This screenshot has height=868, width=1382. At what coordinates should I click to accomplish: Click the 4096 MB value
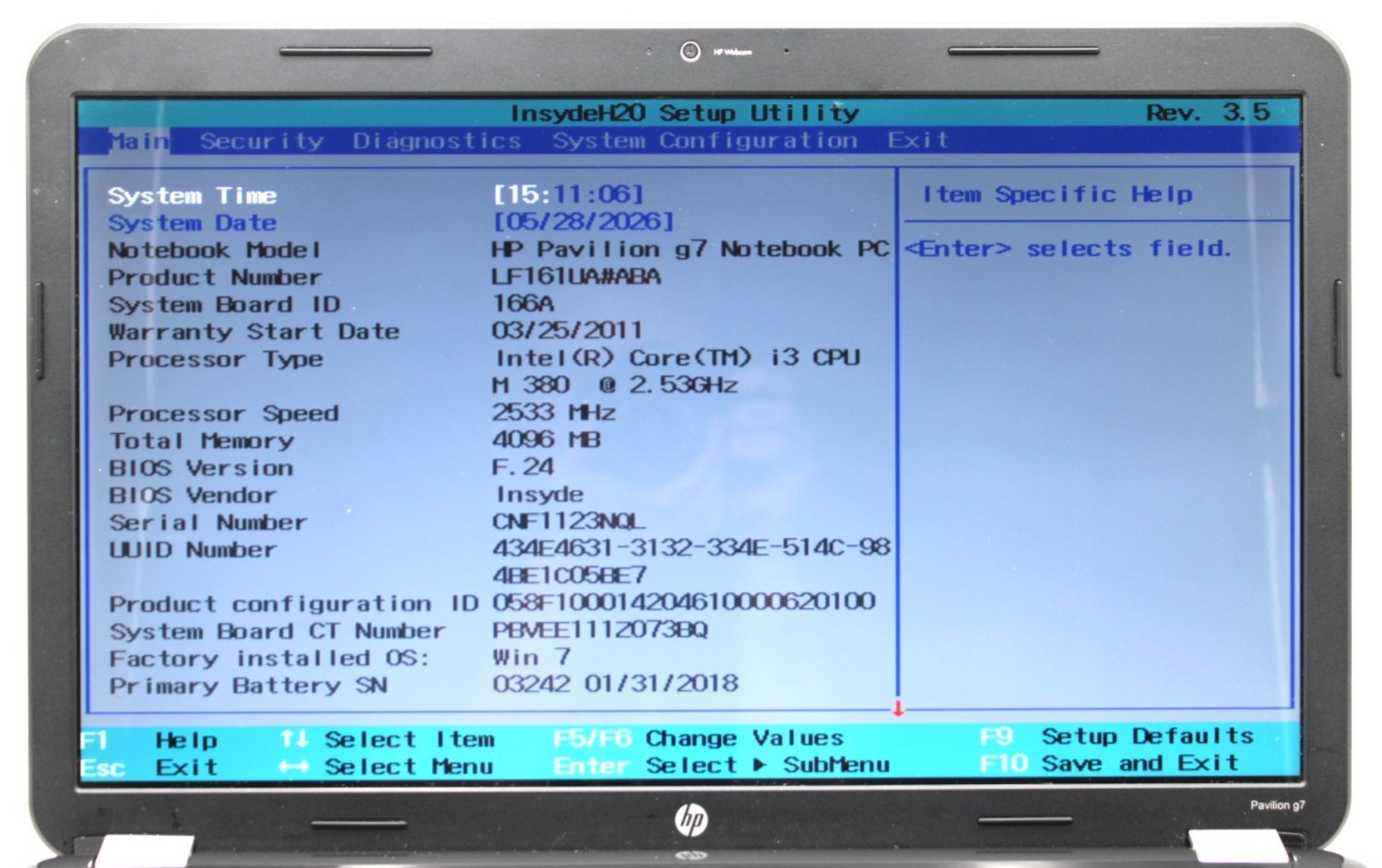[546, 440]
